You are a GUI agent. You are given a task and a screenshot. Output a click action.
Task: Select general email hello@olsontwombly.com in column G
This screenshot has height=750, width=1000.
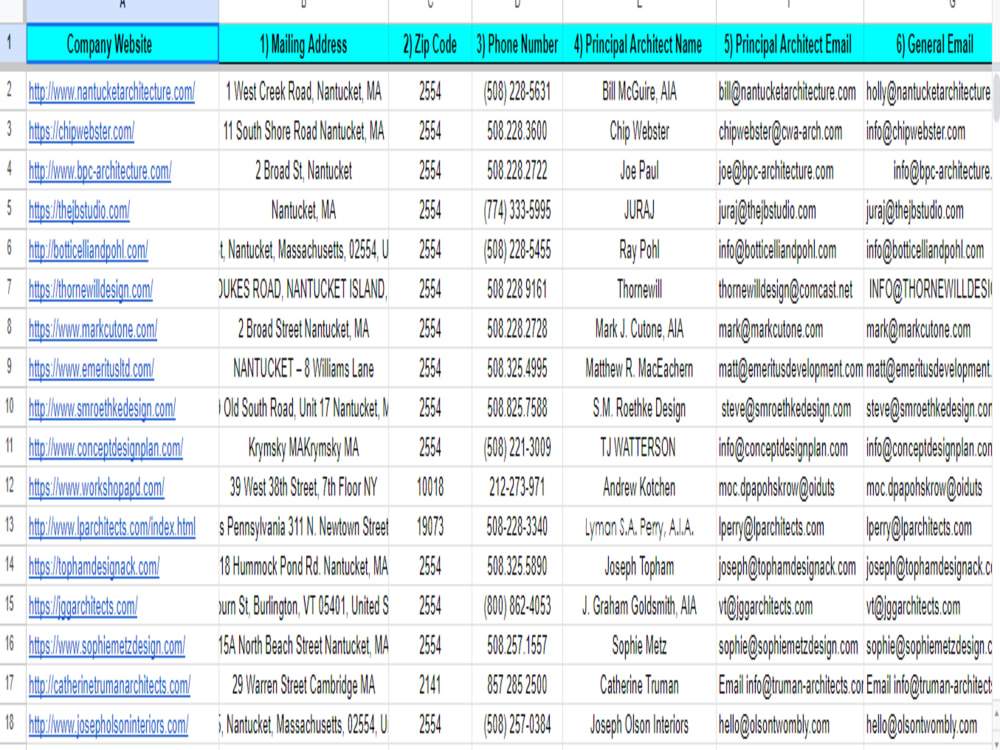tap(928, 725)
